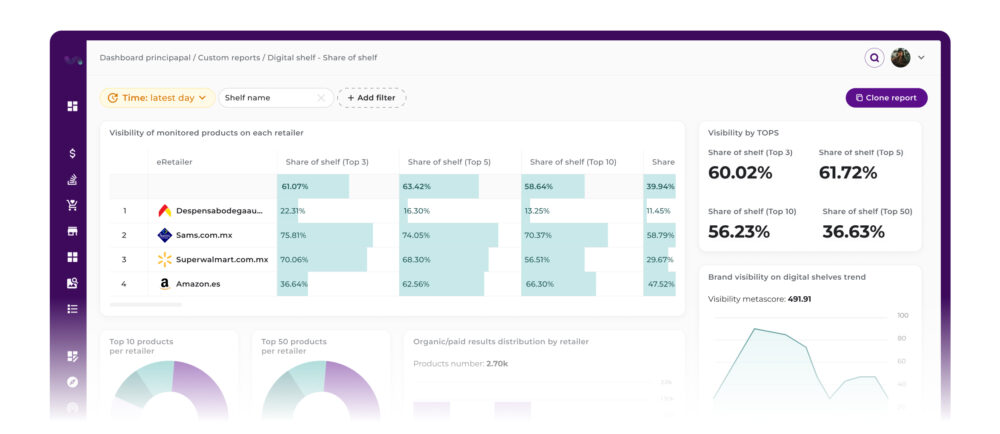Open the list view sidebar icon

pyautogui.click(x=72, y=308)
